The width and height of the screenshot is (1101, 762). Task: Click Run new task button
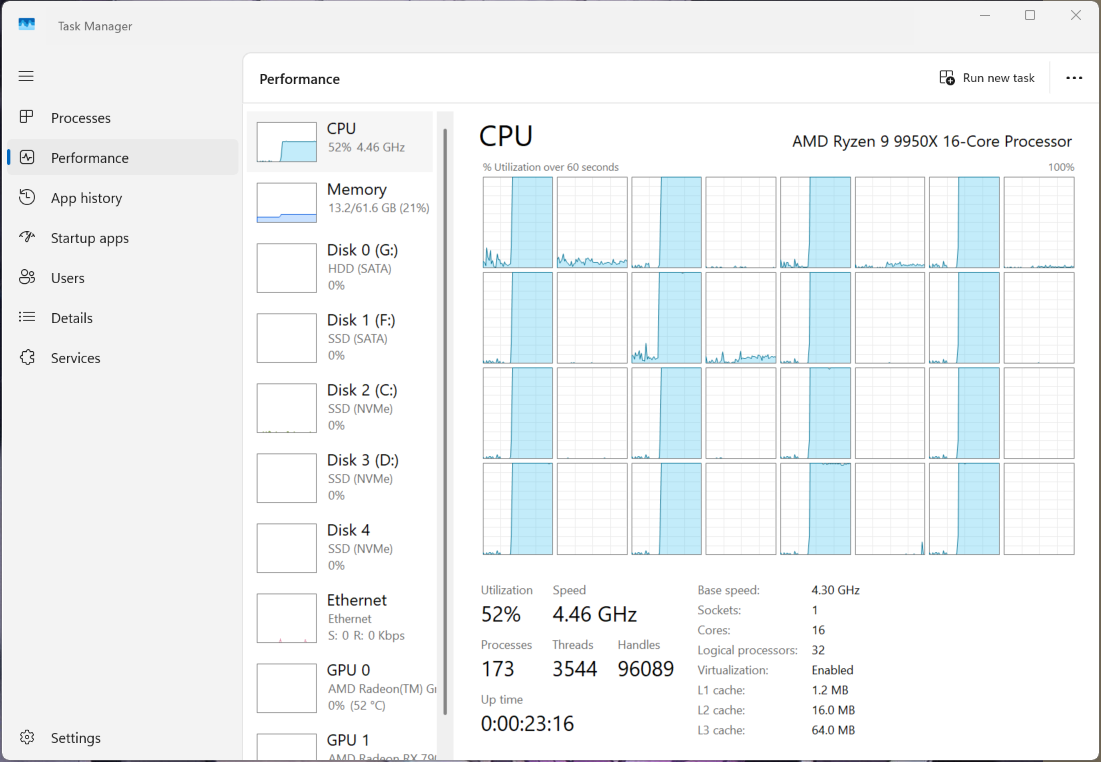(x=986, y=78)
